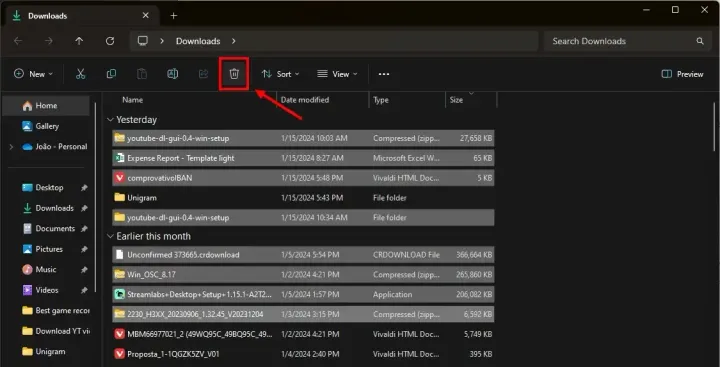Select youtube-dl-gui-0.4-win-setup zipped file
The height and width of the screenshot is (367, 720).
coord(303,138)
